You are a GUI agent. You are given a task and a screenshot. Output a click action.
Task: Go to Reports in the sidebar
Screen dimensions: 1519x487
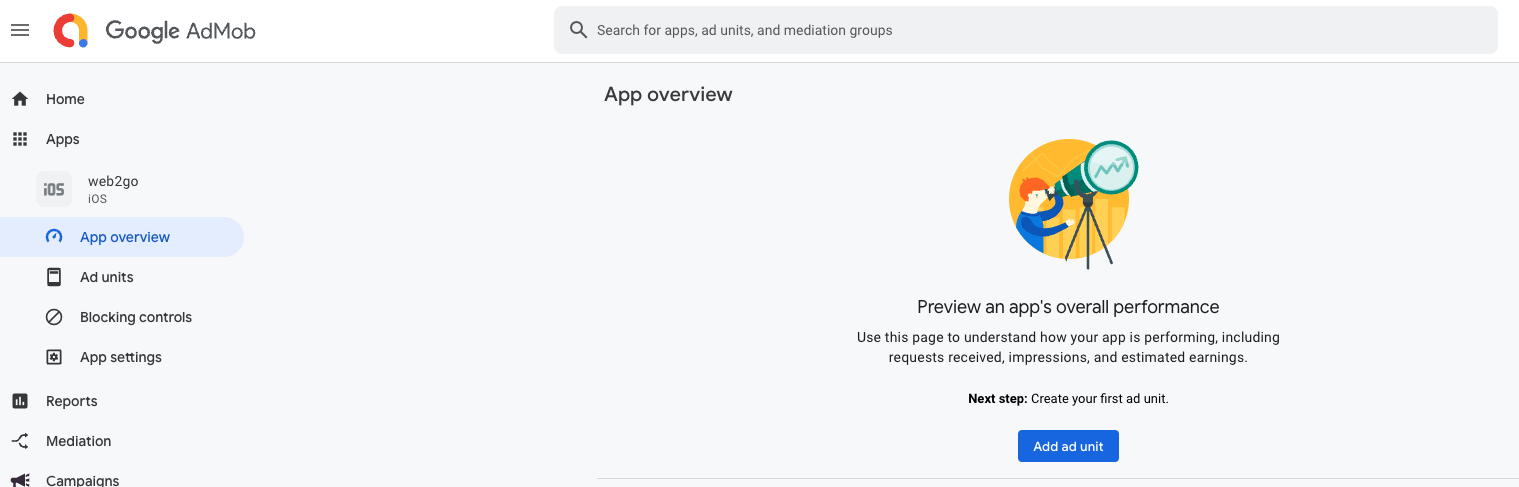point(72,401)
